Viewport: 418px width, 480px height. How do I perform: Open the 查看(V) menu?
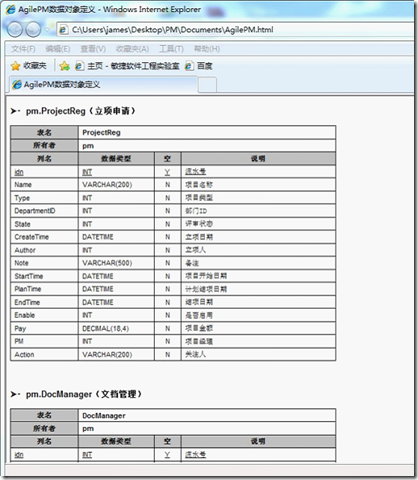(x=93, y=49)
